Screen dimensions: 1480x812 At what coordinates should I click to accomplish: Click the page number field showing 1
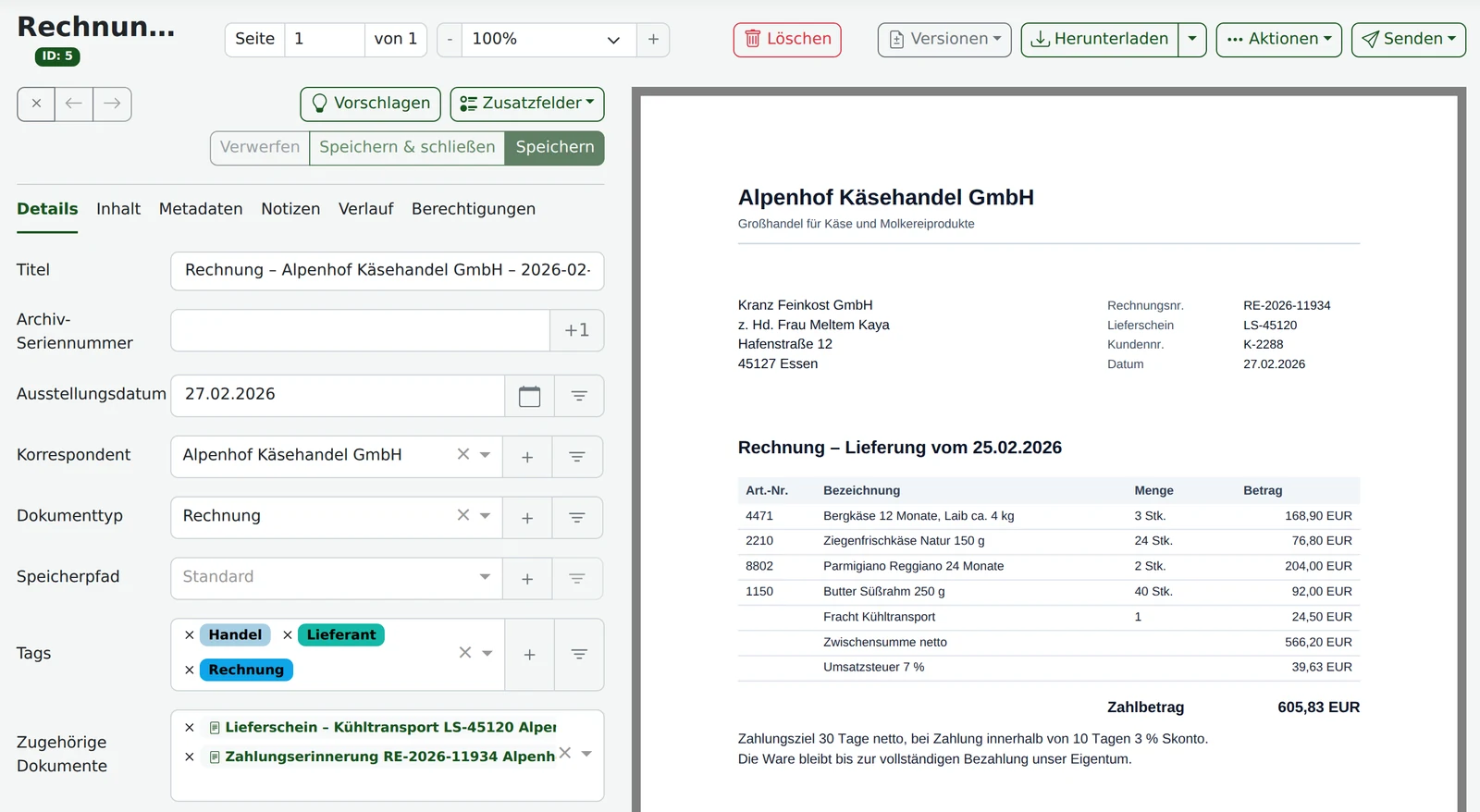pyautogui.click(x=325, y=40)
